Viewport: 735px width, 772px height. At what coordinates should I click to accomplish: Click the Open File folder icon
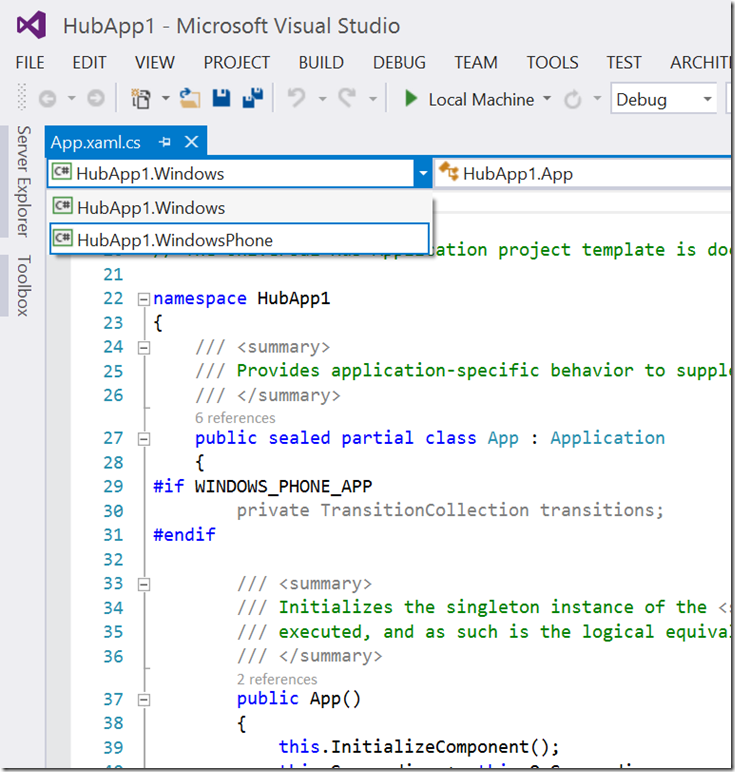click(x=190, y=98)
